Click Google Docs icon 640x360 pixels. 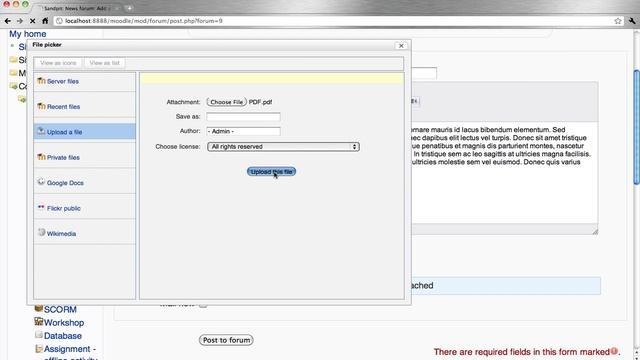click(x=41, y=182)
